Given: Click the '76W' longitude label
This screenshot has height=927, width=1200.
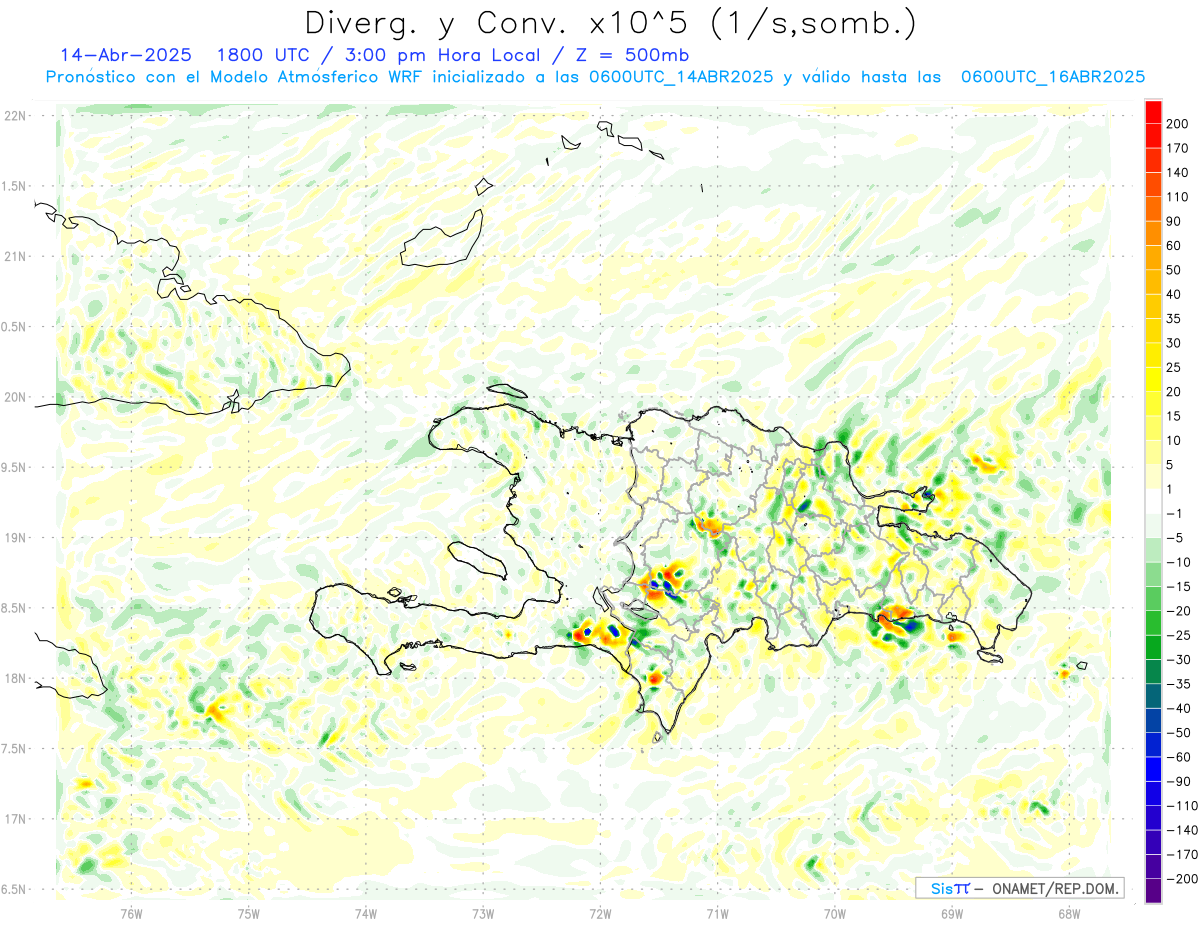Looking at the screenshot, I should click(x=131, y=912).
